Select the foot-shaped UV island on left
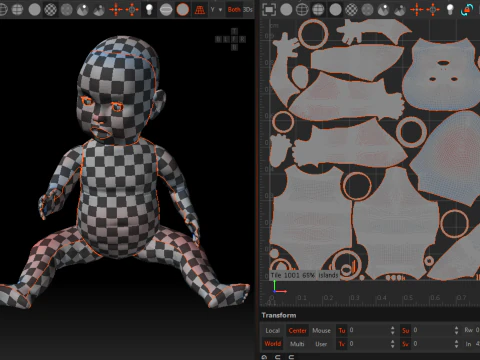480x360 pixels. 281,150
